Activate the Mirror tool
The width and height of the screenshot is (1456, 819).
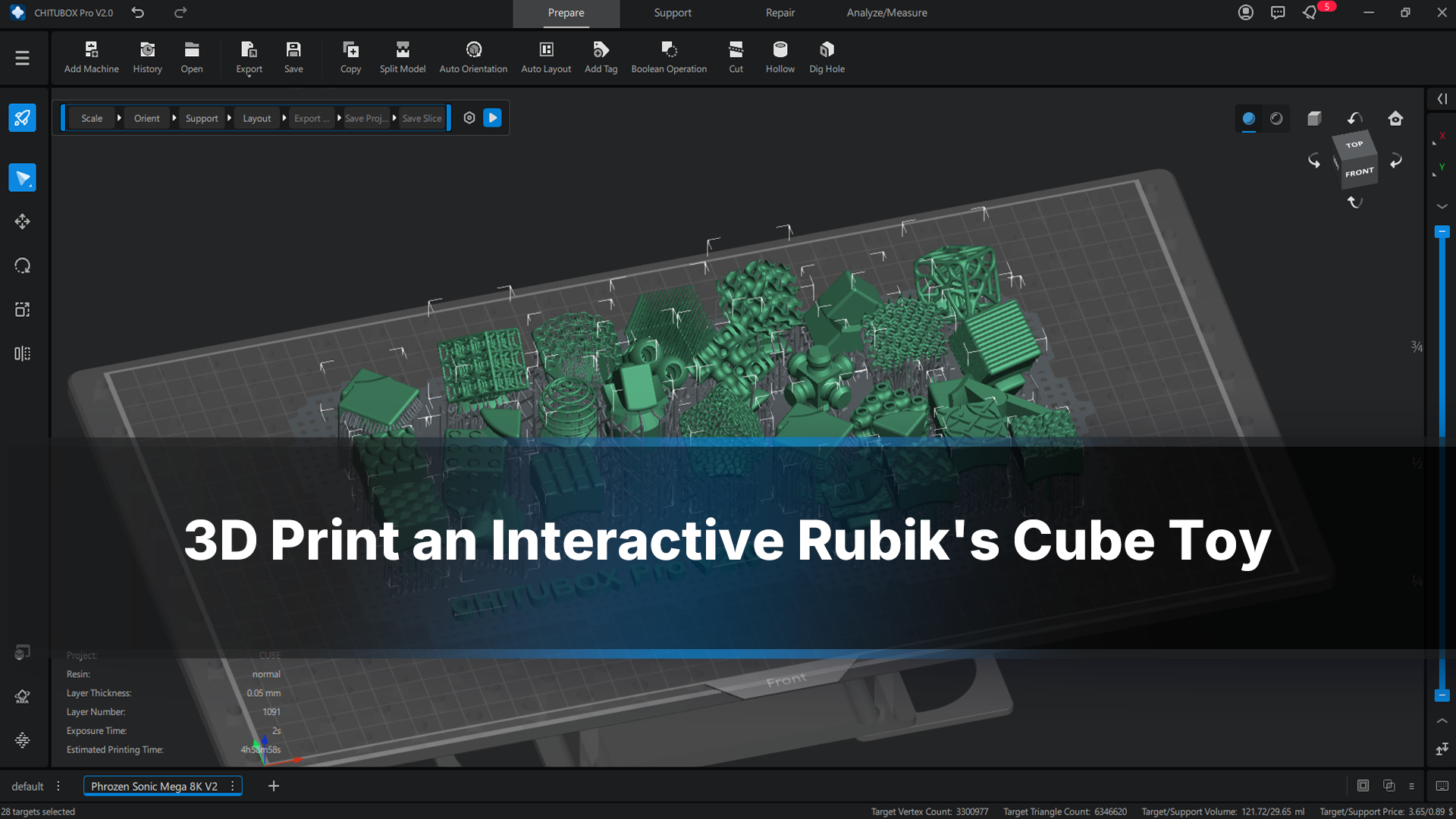click(22, 353)
